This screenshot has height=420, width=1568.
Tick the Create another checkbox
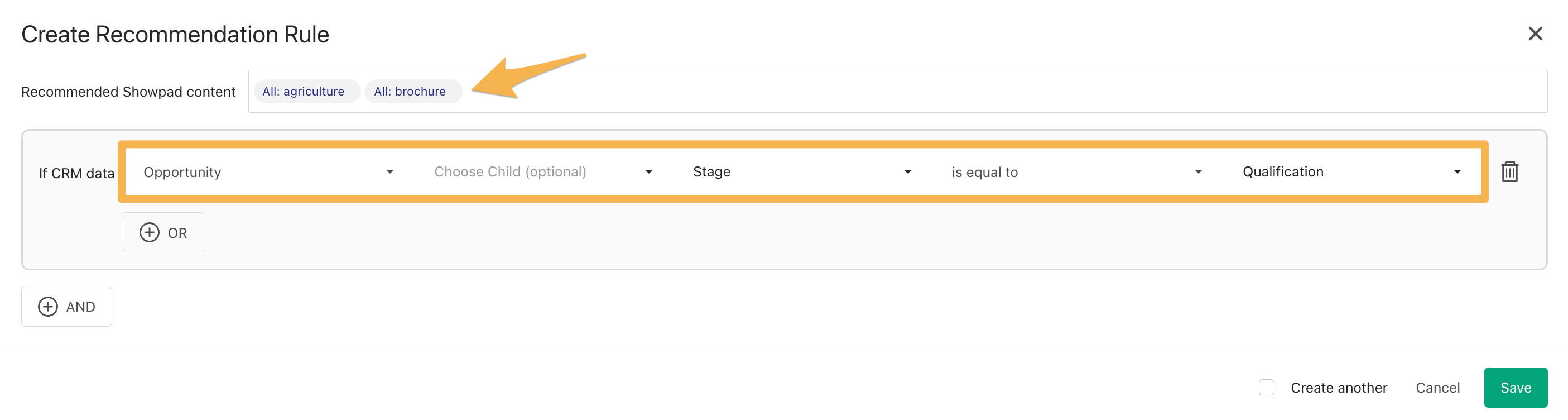coord(1266,387)
